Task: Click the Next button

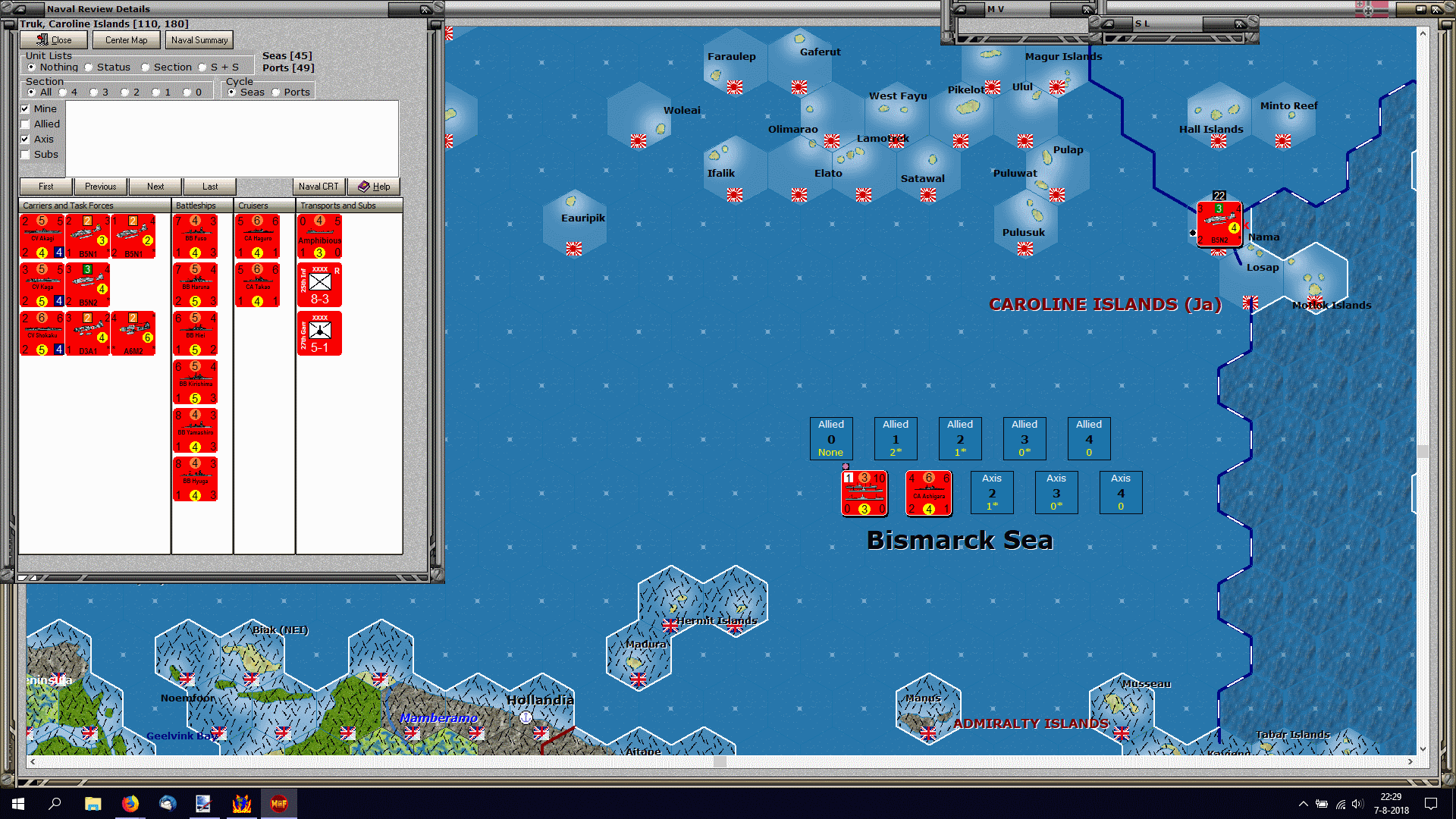Action: pyautogui.click(x=155, y=187)
